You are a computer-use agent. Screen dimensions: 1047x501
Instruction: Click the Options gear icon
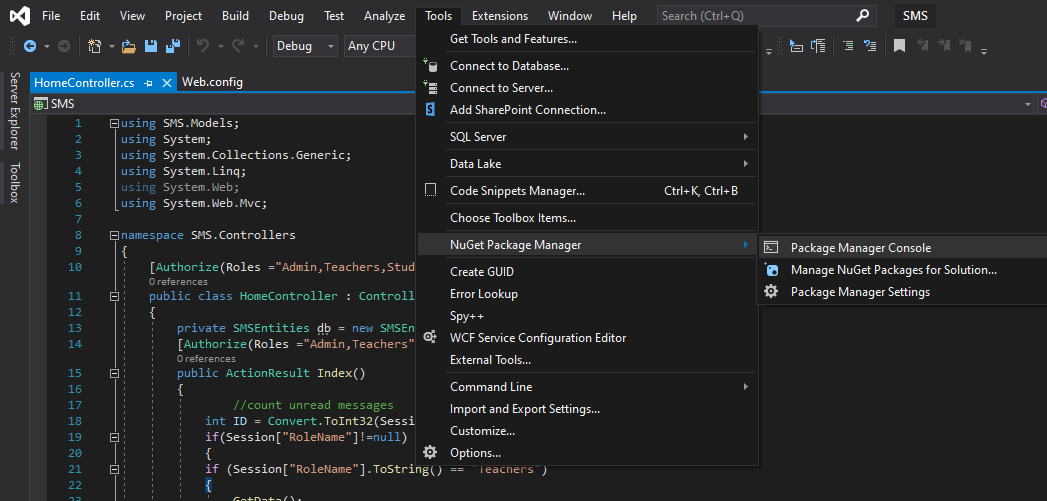click(431, 452)
